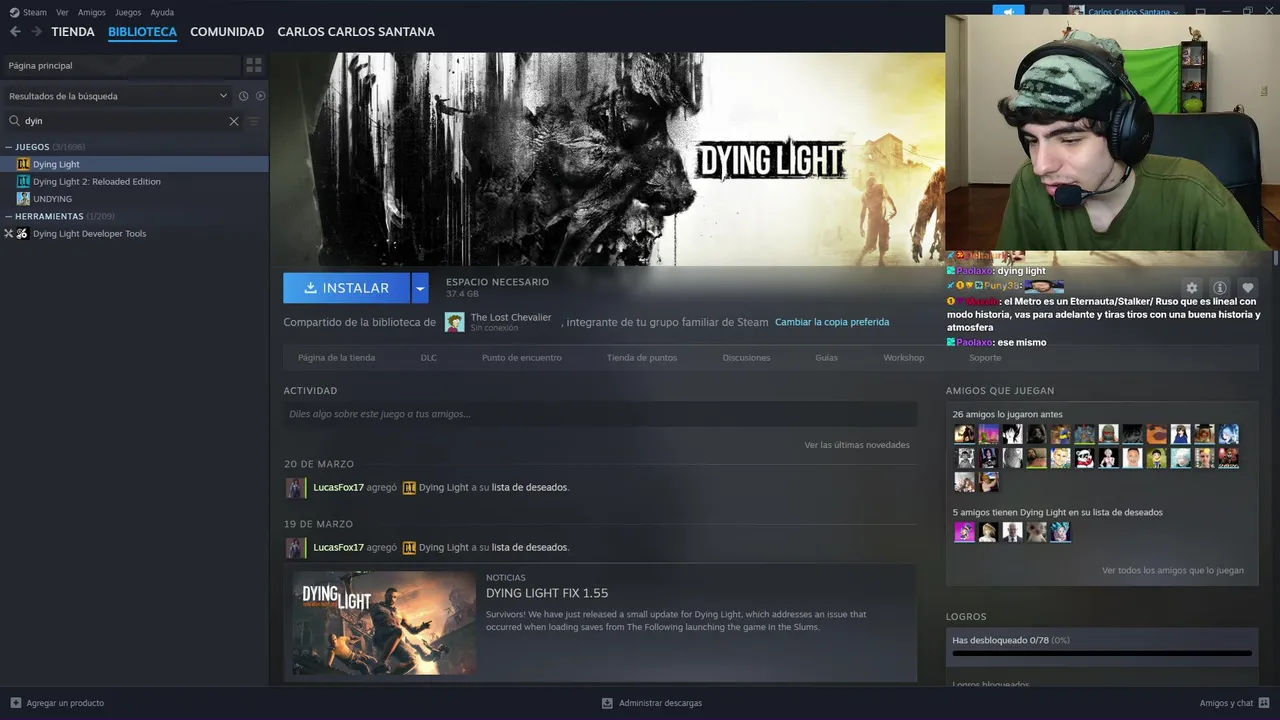The width and height of the screenshot is (1280, 720).
Task: Clear the search text with the X
Action: click(234, 121)
